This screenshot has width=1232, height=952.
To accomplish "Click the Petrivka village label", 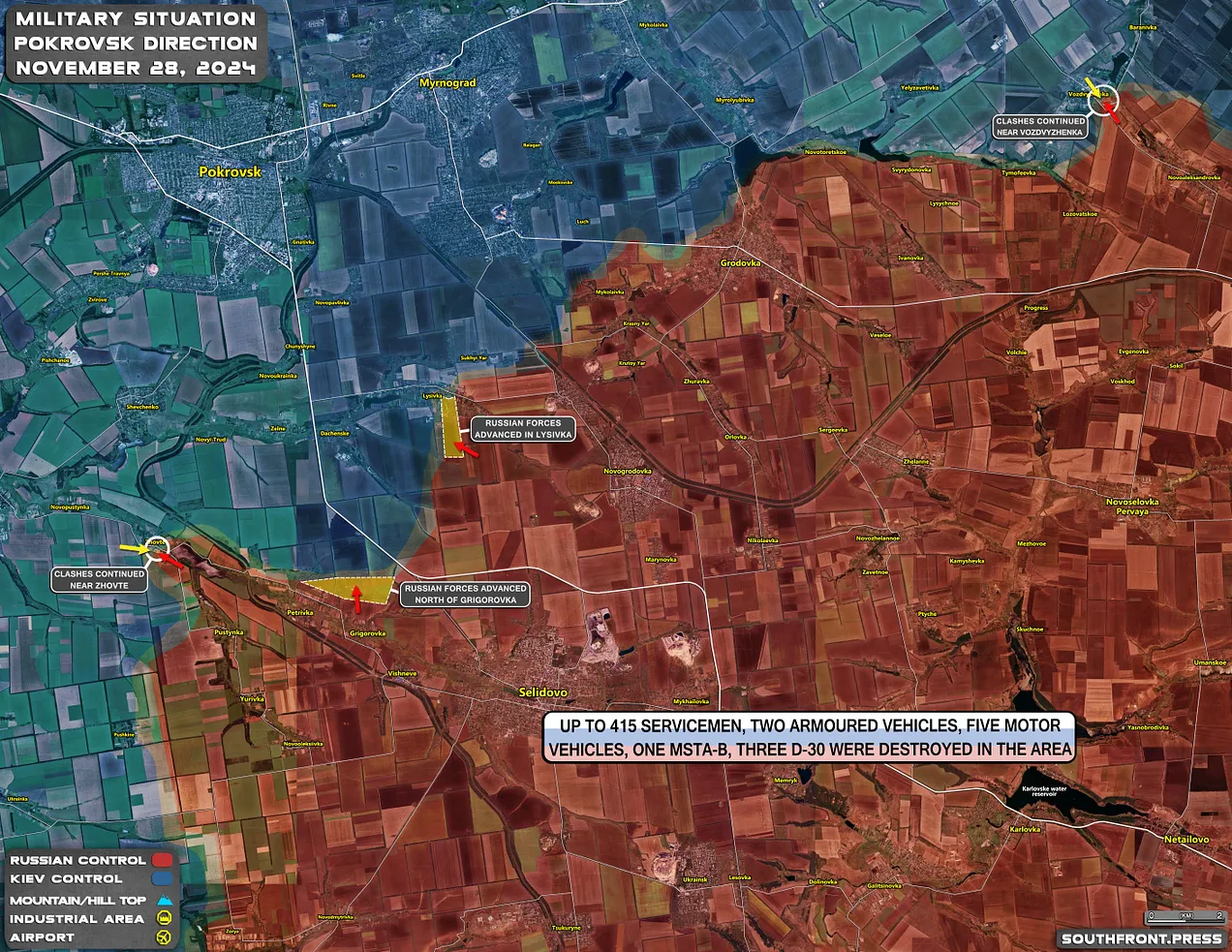I will [x=300, y=613].
